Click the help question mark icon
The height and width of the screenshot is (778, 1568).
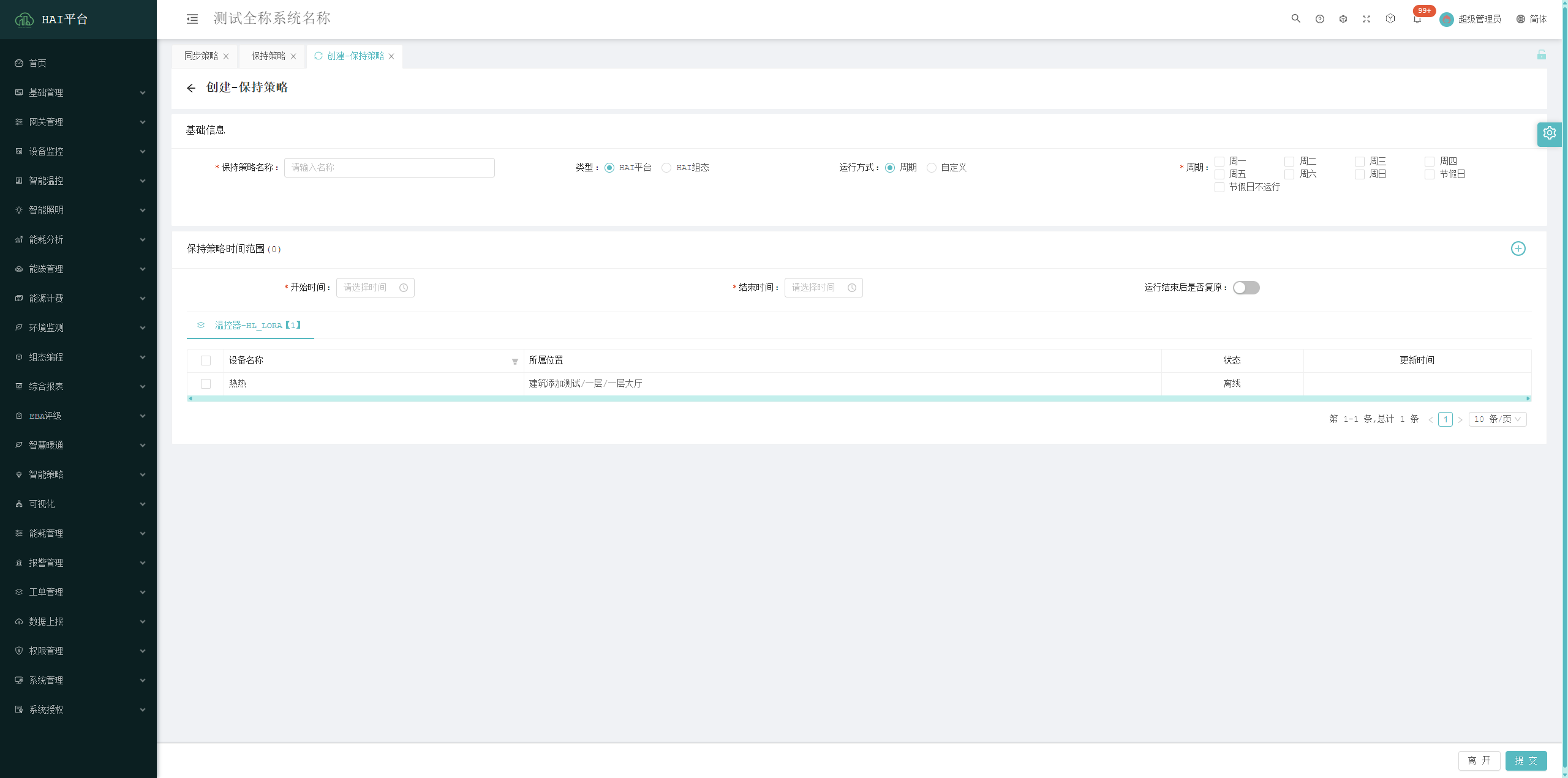point(1320,19)
